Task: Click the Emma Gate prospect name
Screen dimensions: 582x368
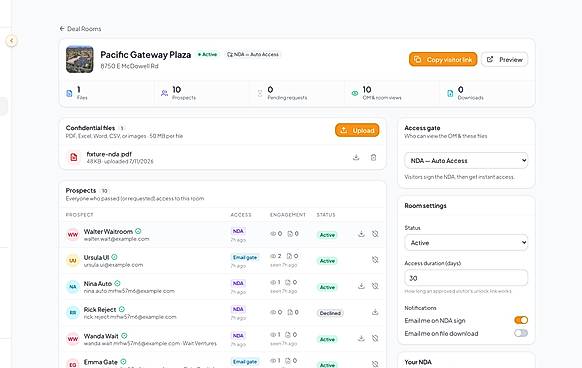Action: pos(101,362)
